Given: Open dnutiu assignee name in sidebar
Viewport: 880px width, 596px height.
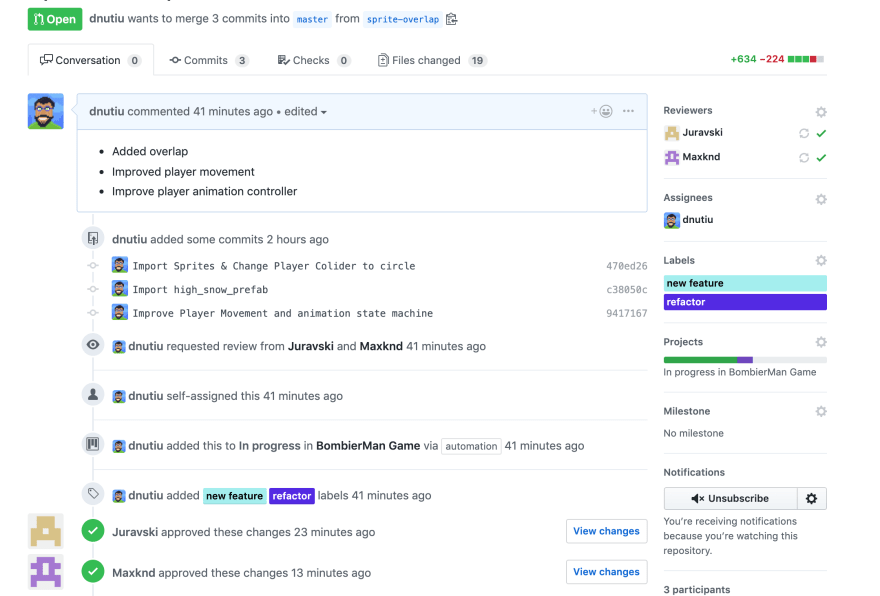Looking at the screenshot, I should tap(698, 219).
